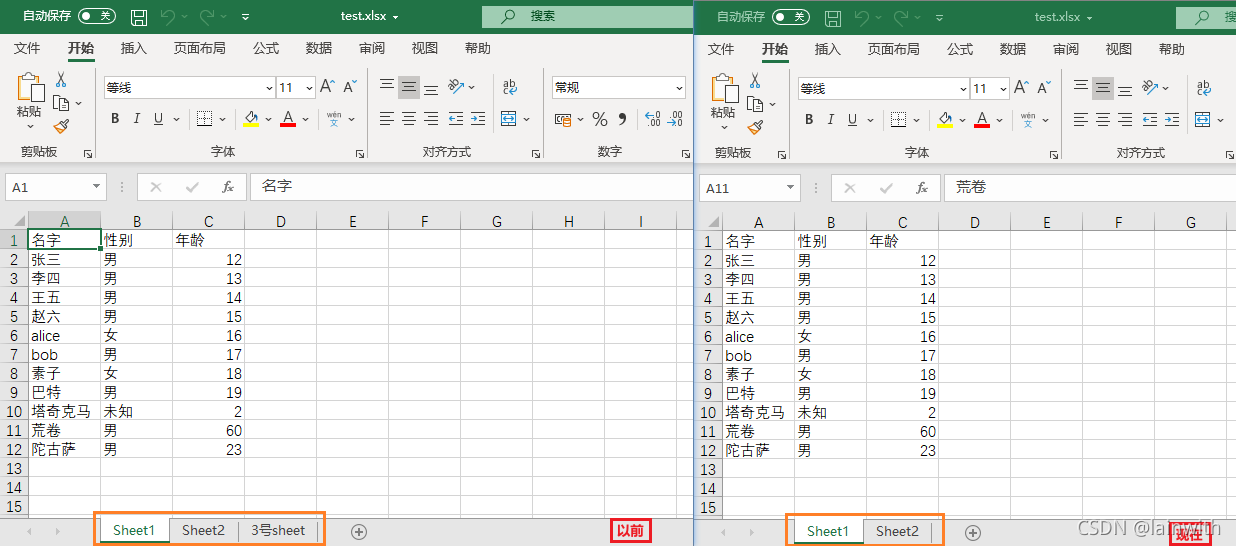Open test.xlsx title dropdown in left window
Viewport: 1236px width, 546px height.
click(x=395, y=17)
